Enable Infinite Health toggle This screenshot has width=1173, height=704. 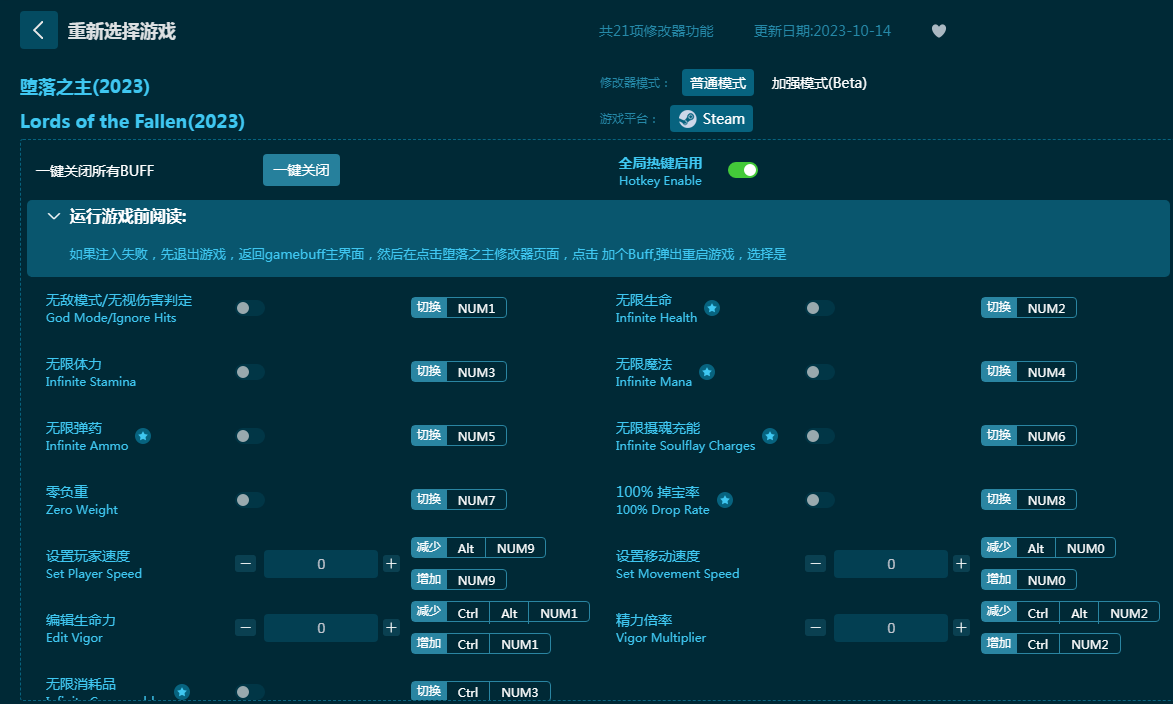(x=820, y=308)
